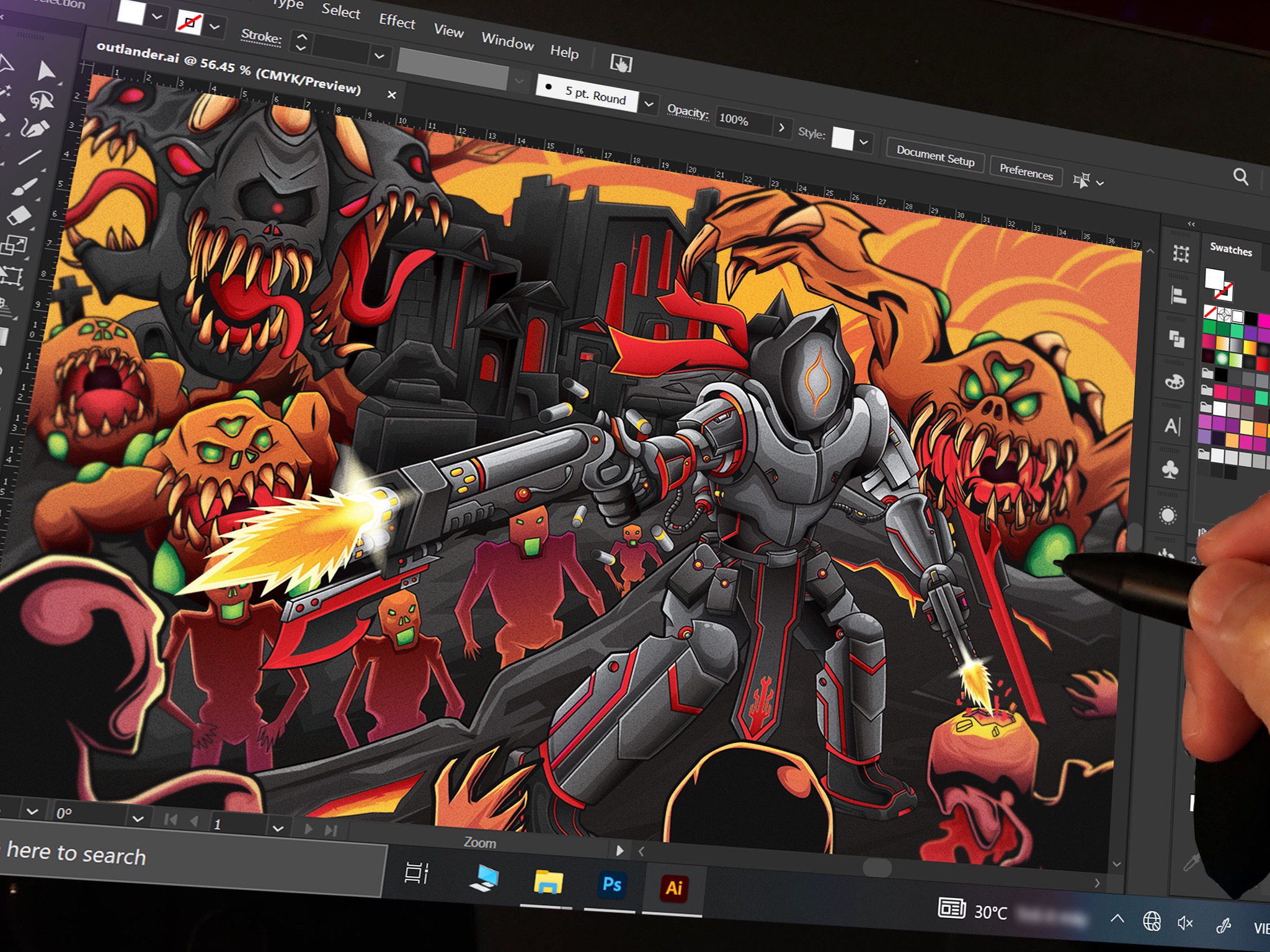The image size is (1270, 952).
Task: Choose the Line Segment tool
Action: point(30,157)
